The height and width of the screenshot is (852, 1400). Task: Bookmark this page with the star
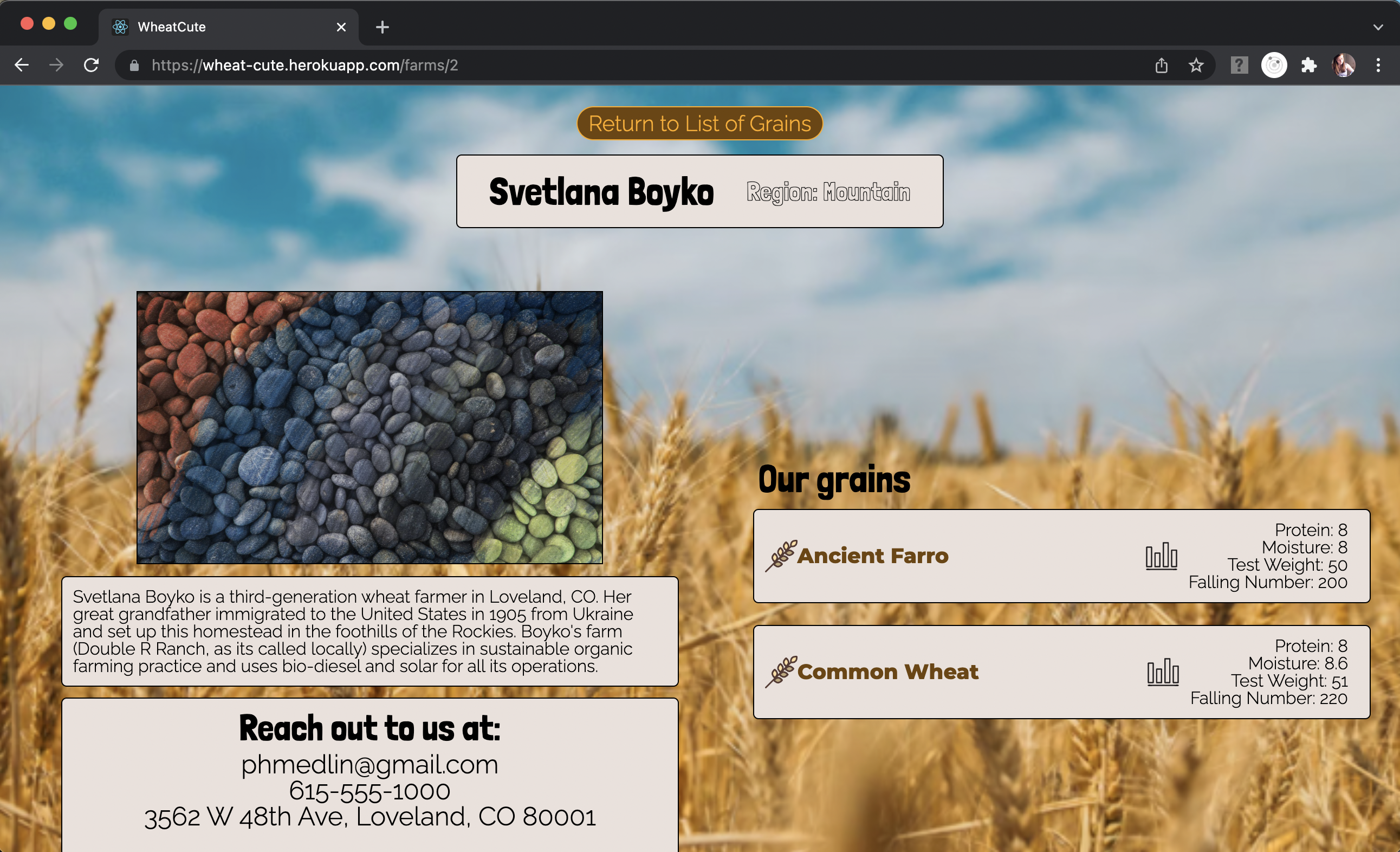[x=1196, y=66]
